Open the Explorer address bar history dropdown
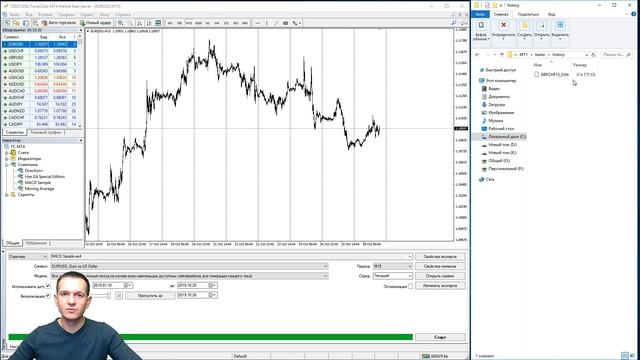Screen dimensions: 640x360 coord(587,55)
